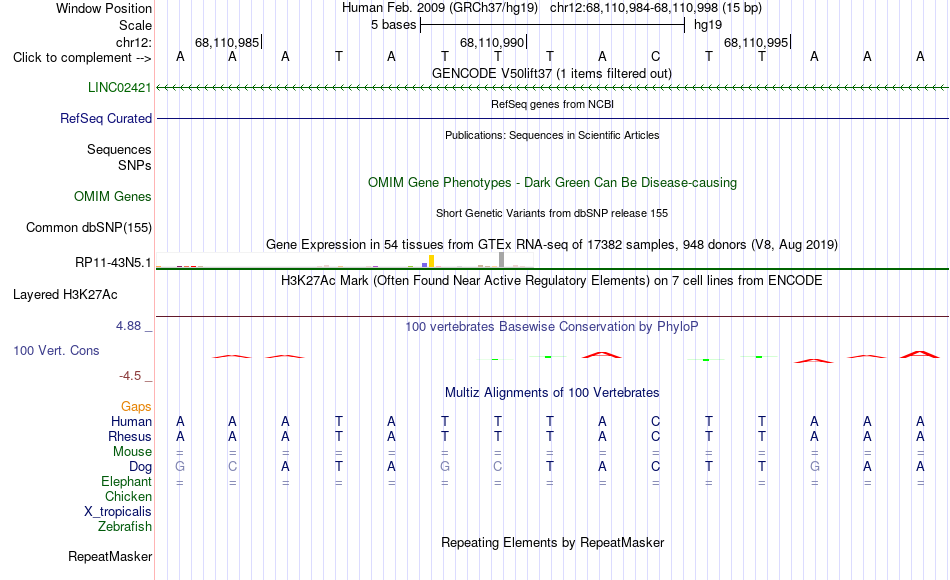This screenshot has width=950, height=580.
Task: Click the GTEx Gene Expression track title
Action: [552, 244]
